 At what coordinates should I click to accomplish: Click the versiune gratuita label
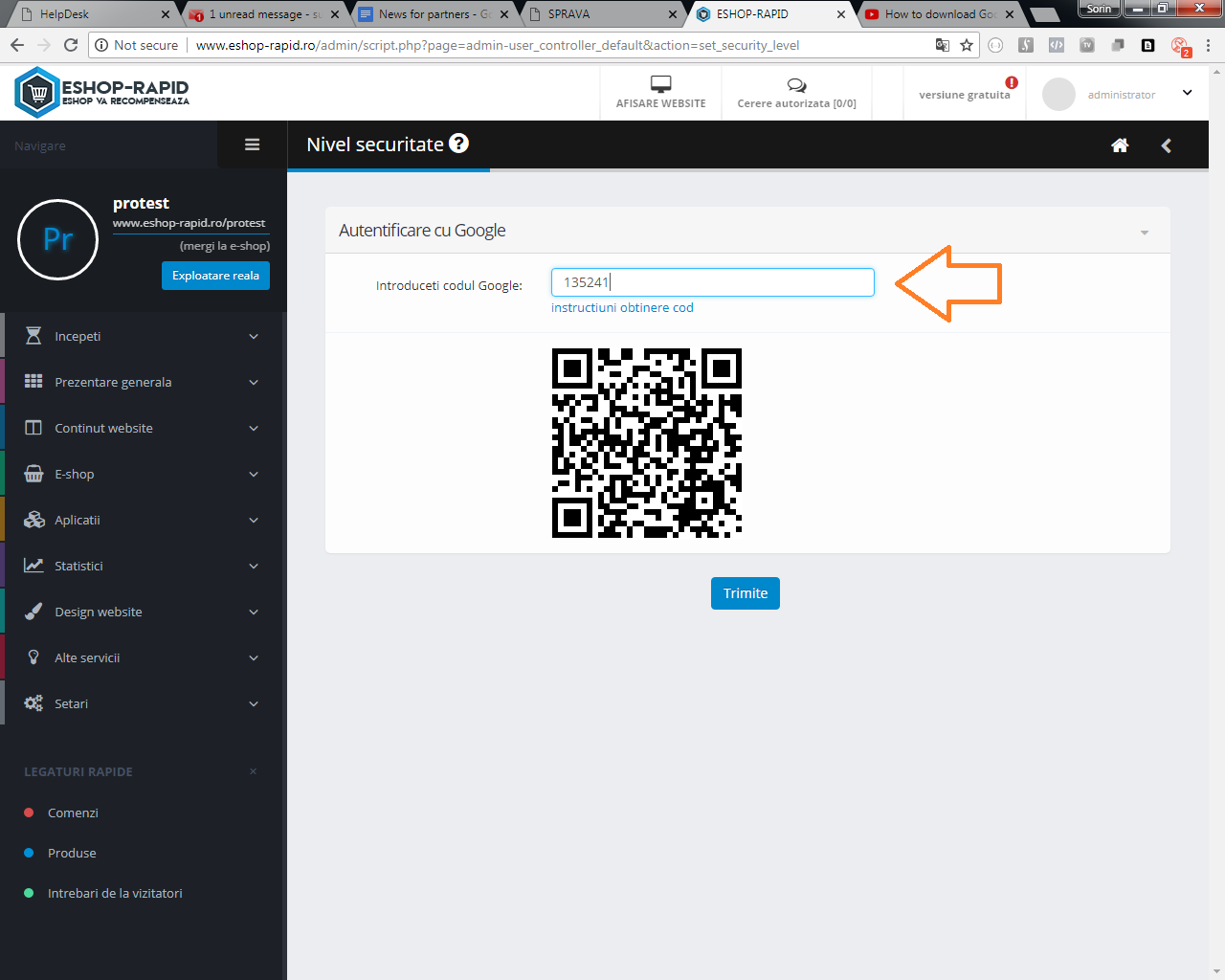(965, 95)
